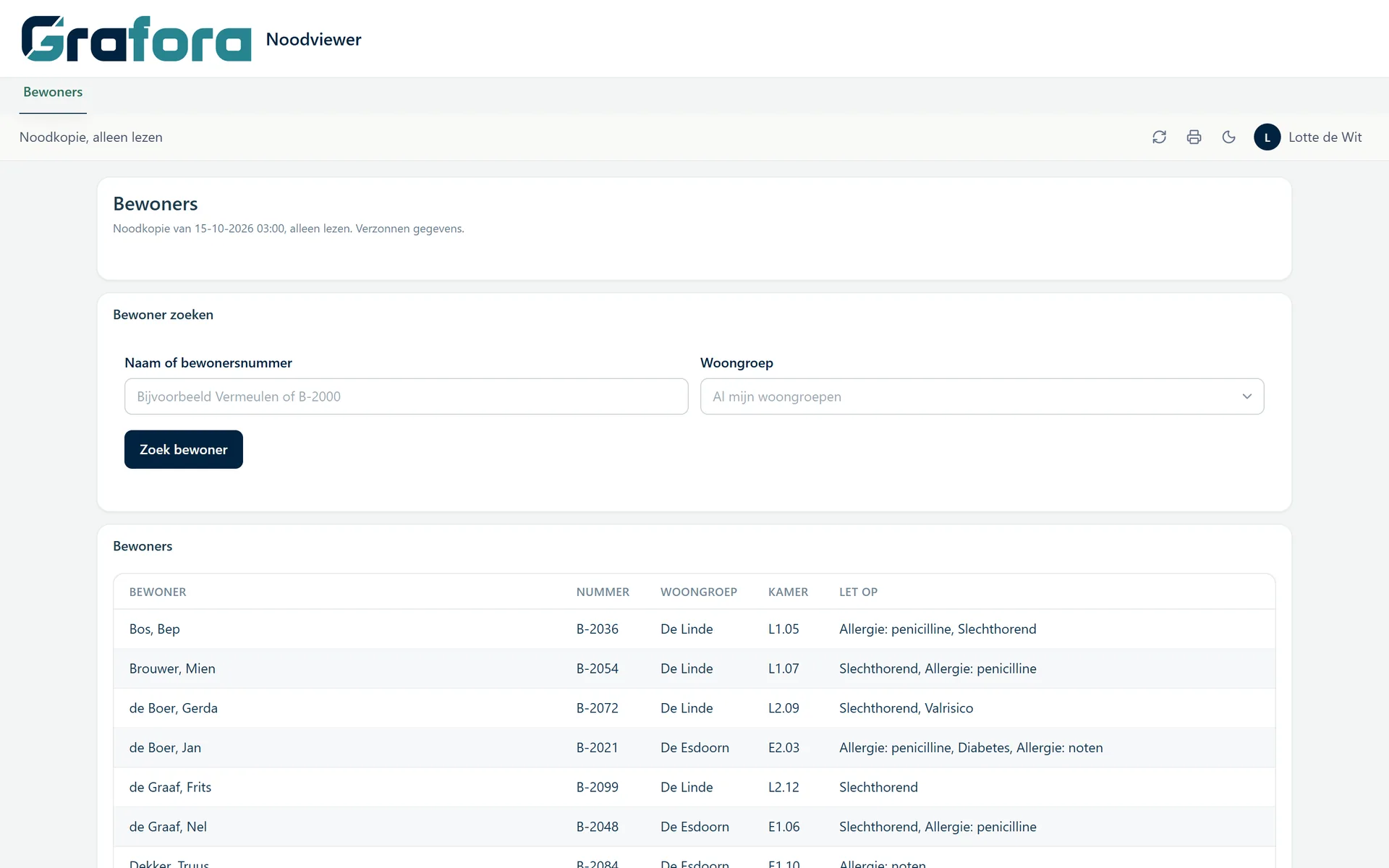This screenshot has width=1389, height=868.
Task: Click the KAMER column header
Action: pyautogui.click(x=788, y=592)
